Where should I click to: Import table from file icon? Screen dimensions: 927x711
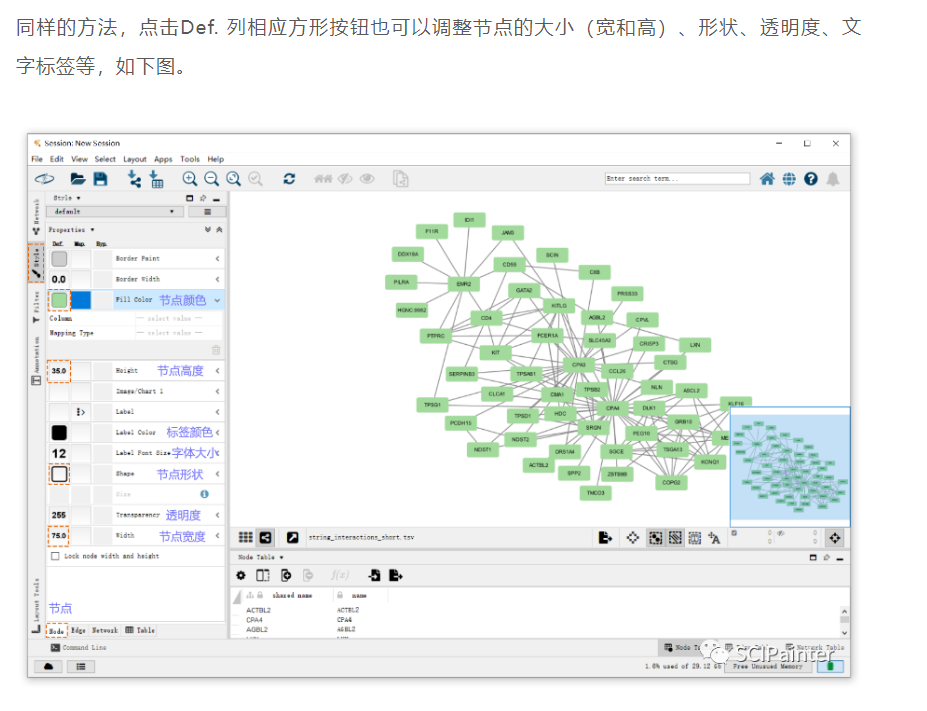tap(156, 178)
